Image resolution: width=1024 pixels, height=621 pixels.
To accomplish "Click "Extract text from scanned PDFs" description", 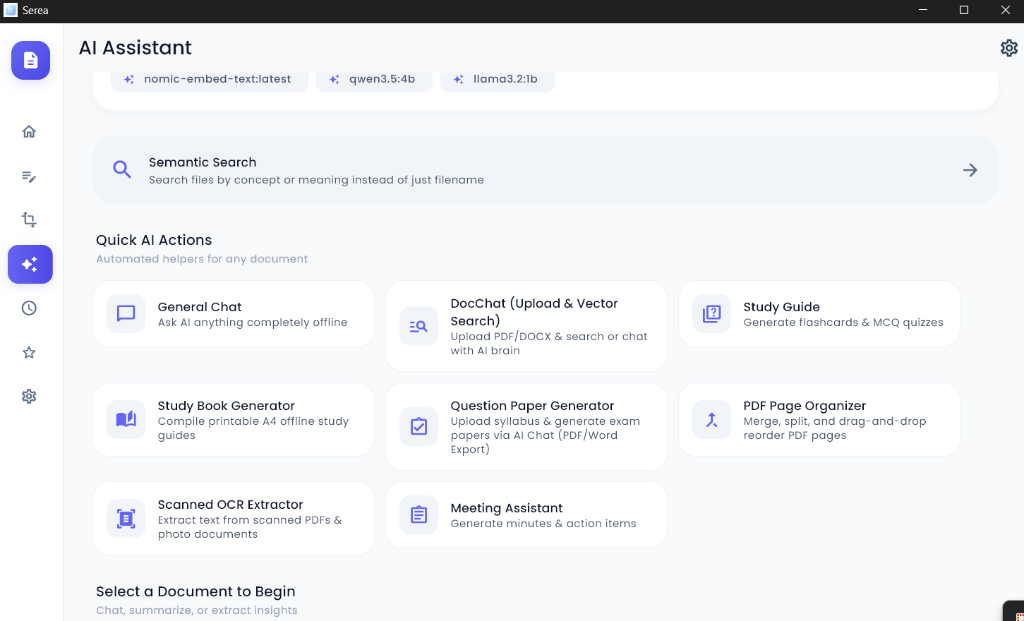I will pos(250,527).
